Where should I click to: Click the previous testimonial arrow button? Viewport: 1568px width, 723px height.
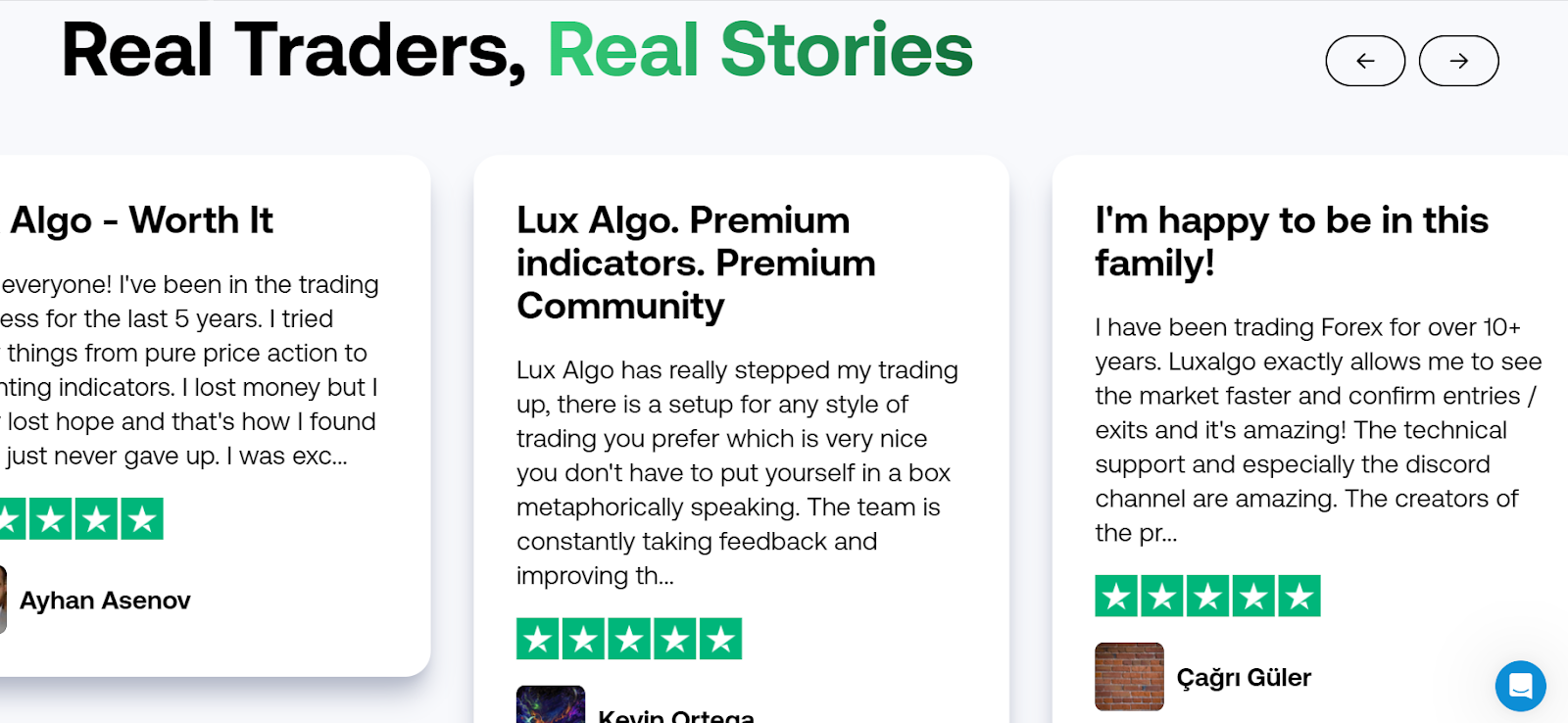[1364, 61]
